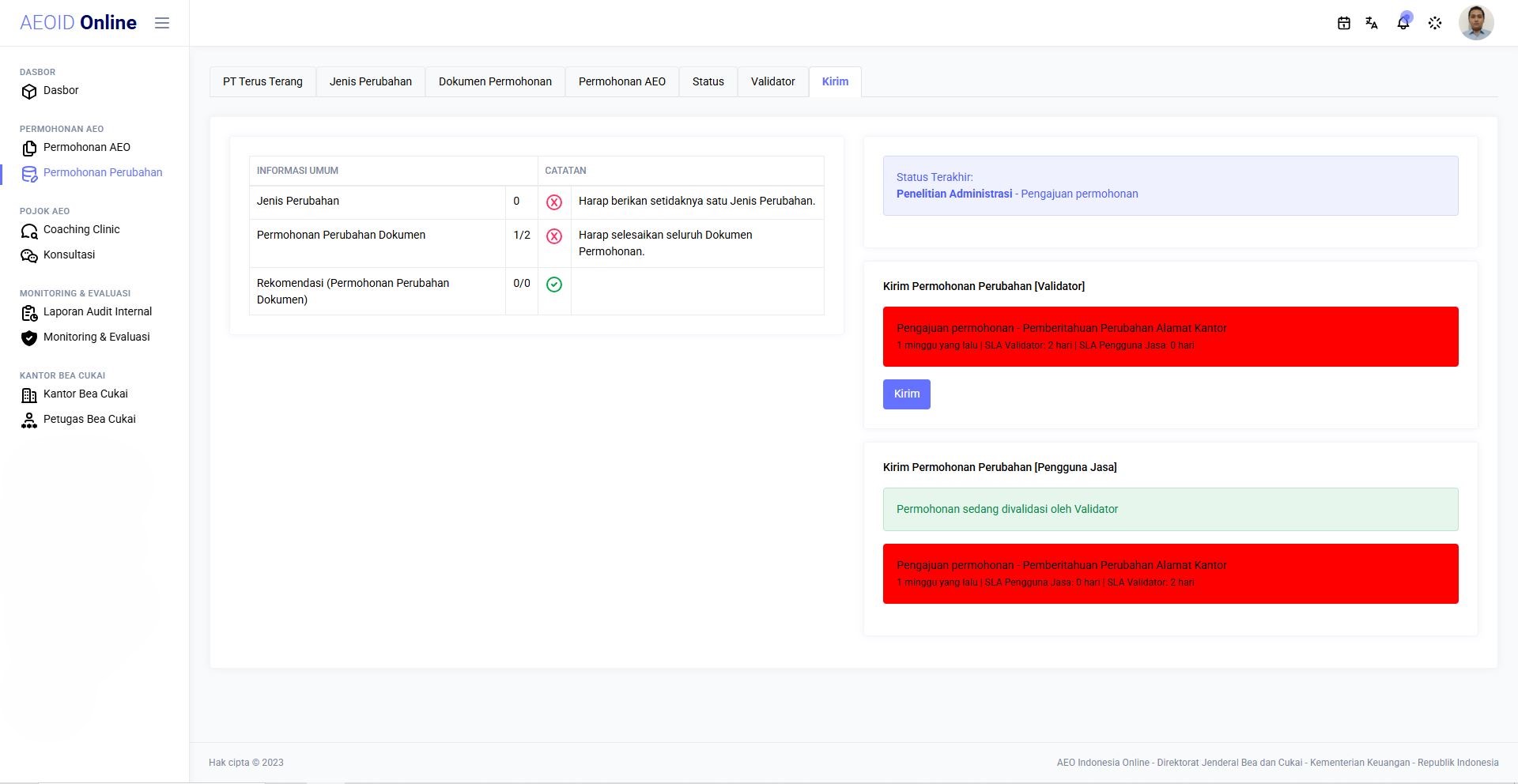Click the language translate icon
Screen dimensions: 1518x784
tap(1372, 23)
